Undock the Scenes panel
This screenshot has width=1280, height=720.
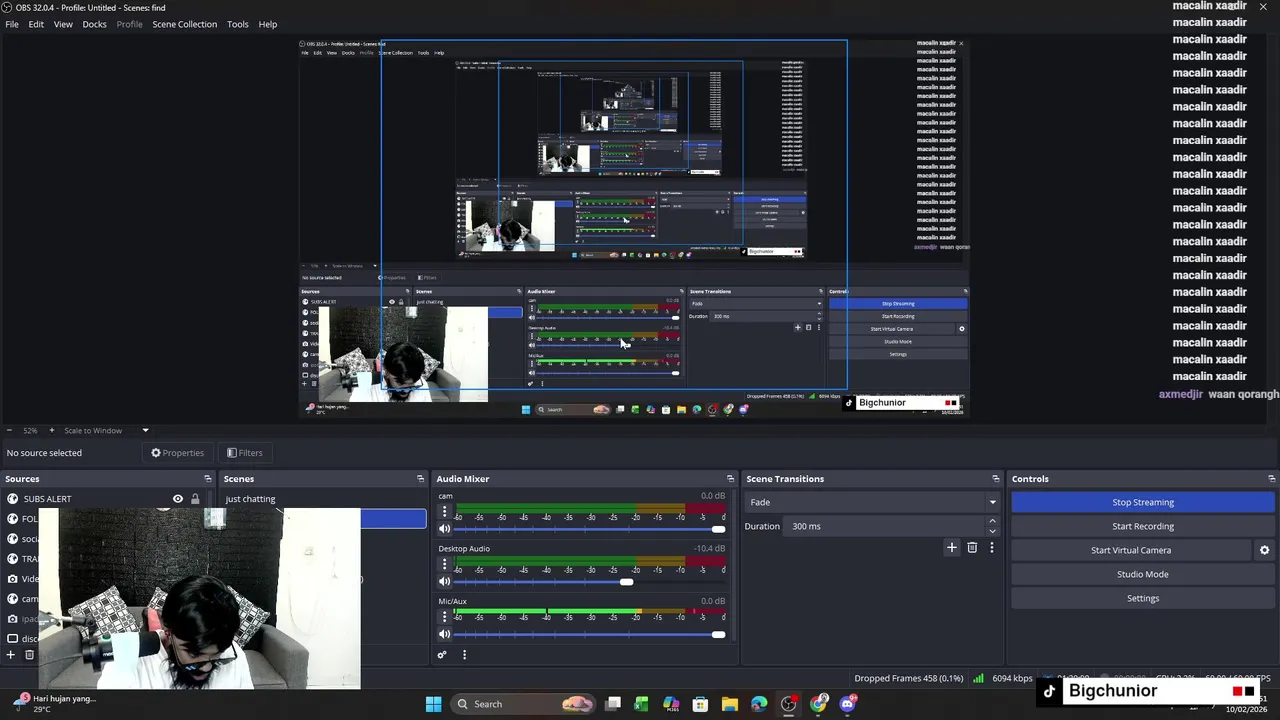coord(420,479)
